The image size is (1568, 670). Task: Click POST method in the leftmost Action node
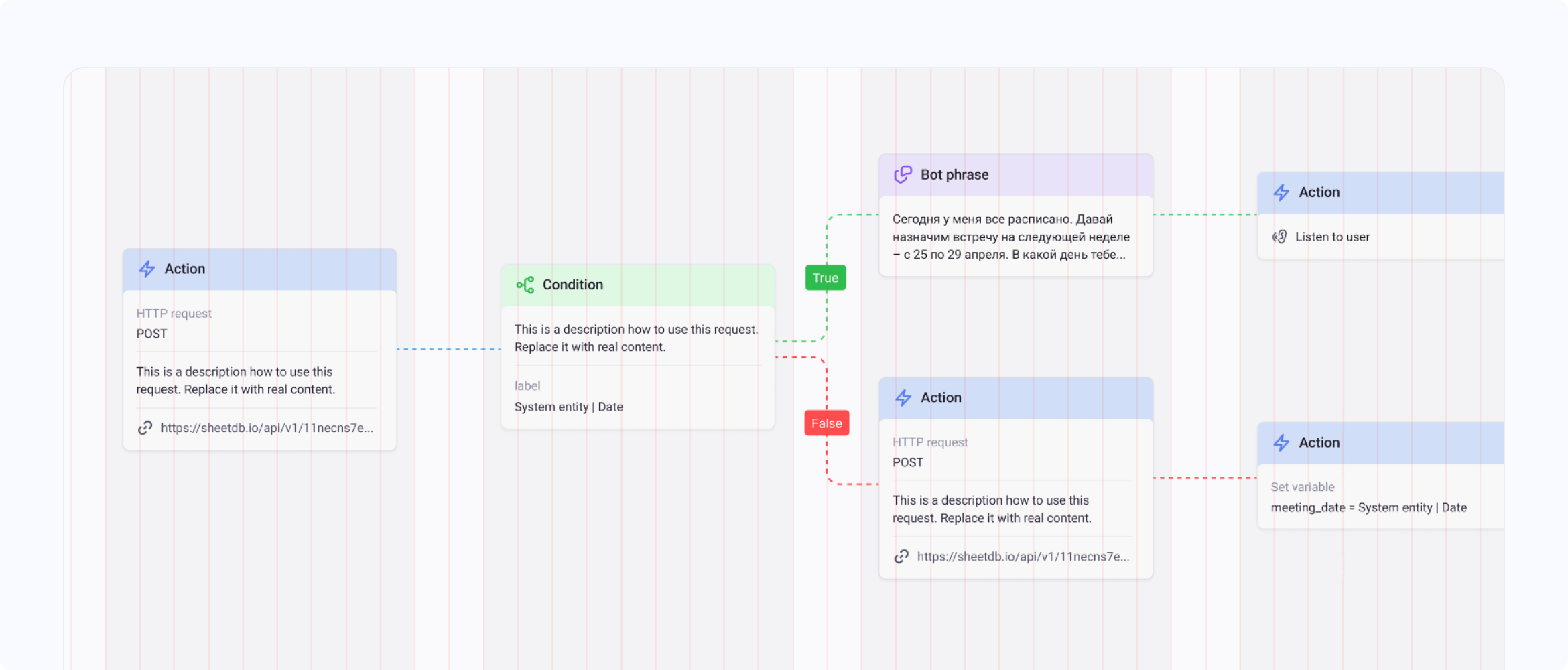[x=152, y=334]
